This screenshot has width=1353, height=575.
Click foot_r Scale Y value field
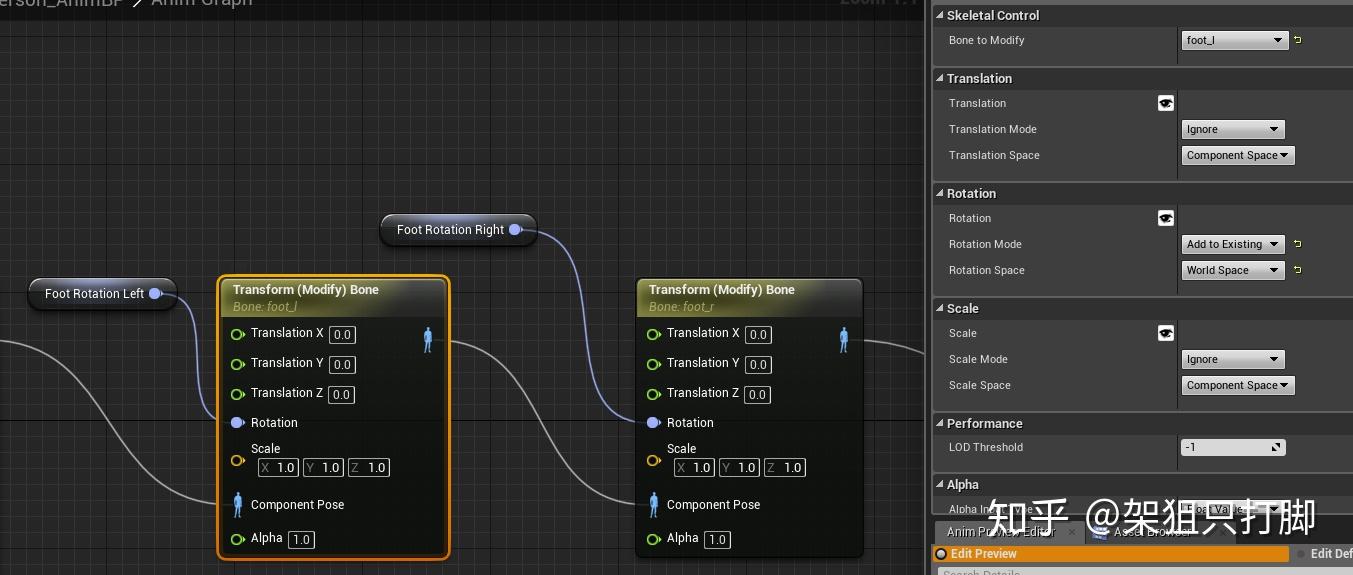pyautogui.click(x=740, y=467)
